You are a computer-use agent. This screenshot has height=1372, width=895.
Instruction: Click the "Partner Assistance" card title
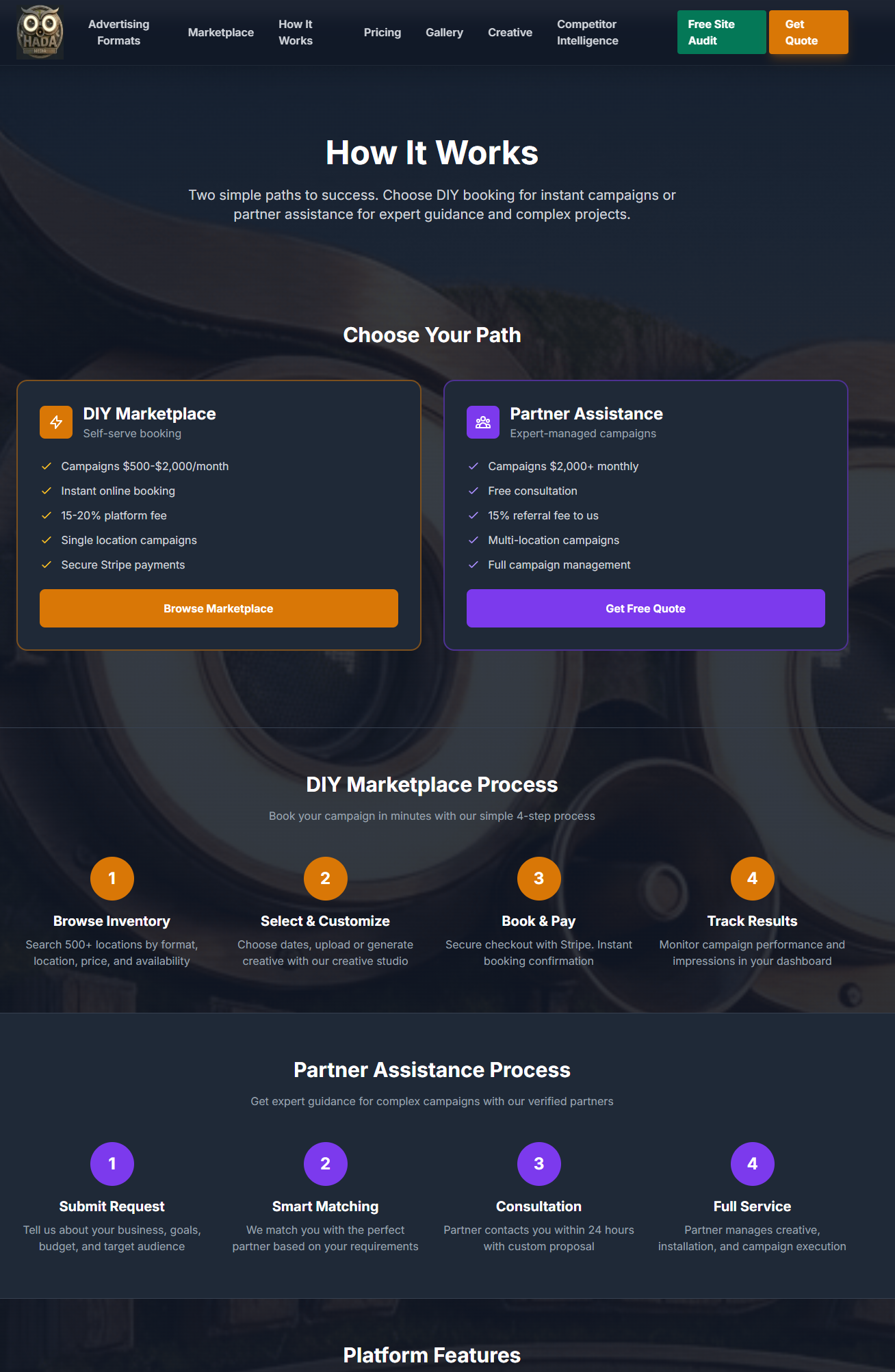point(586,414)
